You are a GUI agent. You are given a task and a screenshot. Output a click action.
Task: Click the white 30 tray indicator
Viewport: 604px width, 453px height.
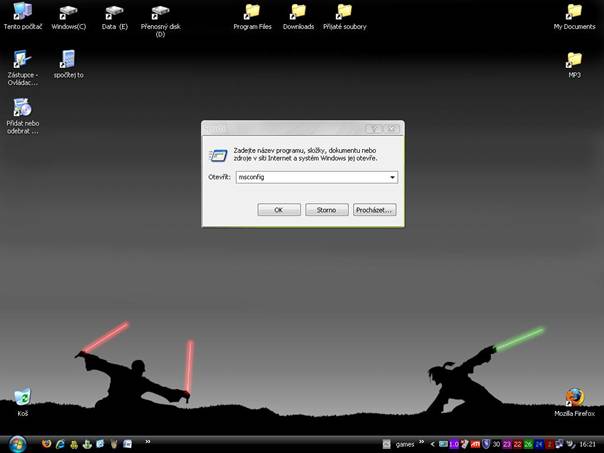point(496,444)
